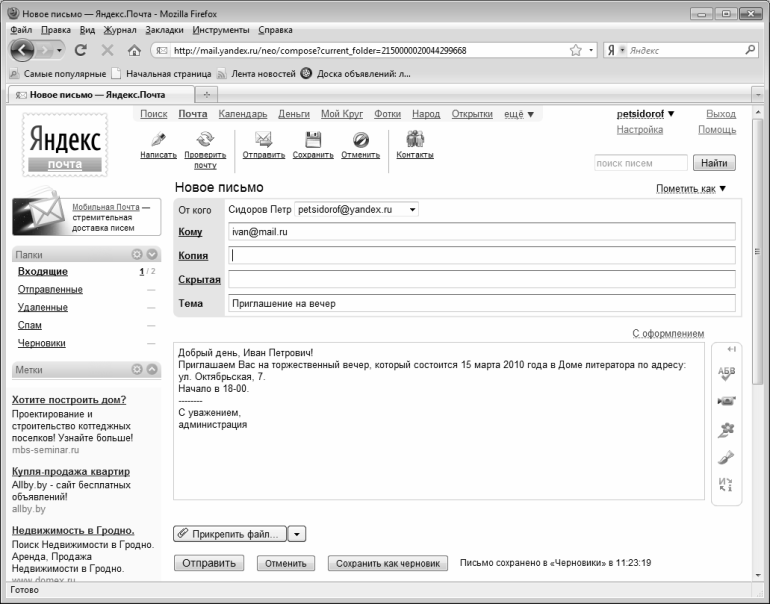Click the Отменить button below message

tap(286, 563)
